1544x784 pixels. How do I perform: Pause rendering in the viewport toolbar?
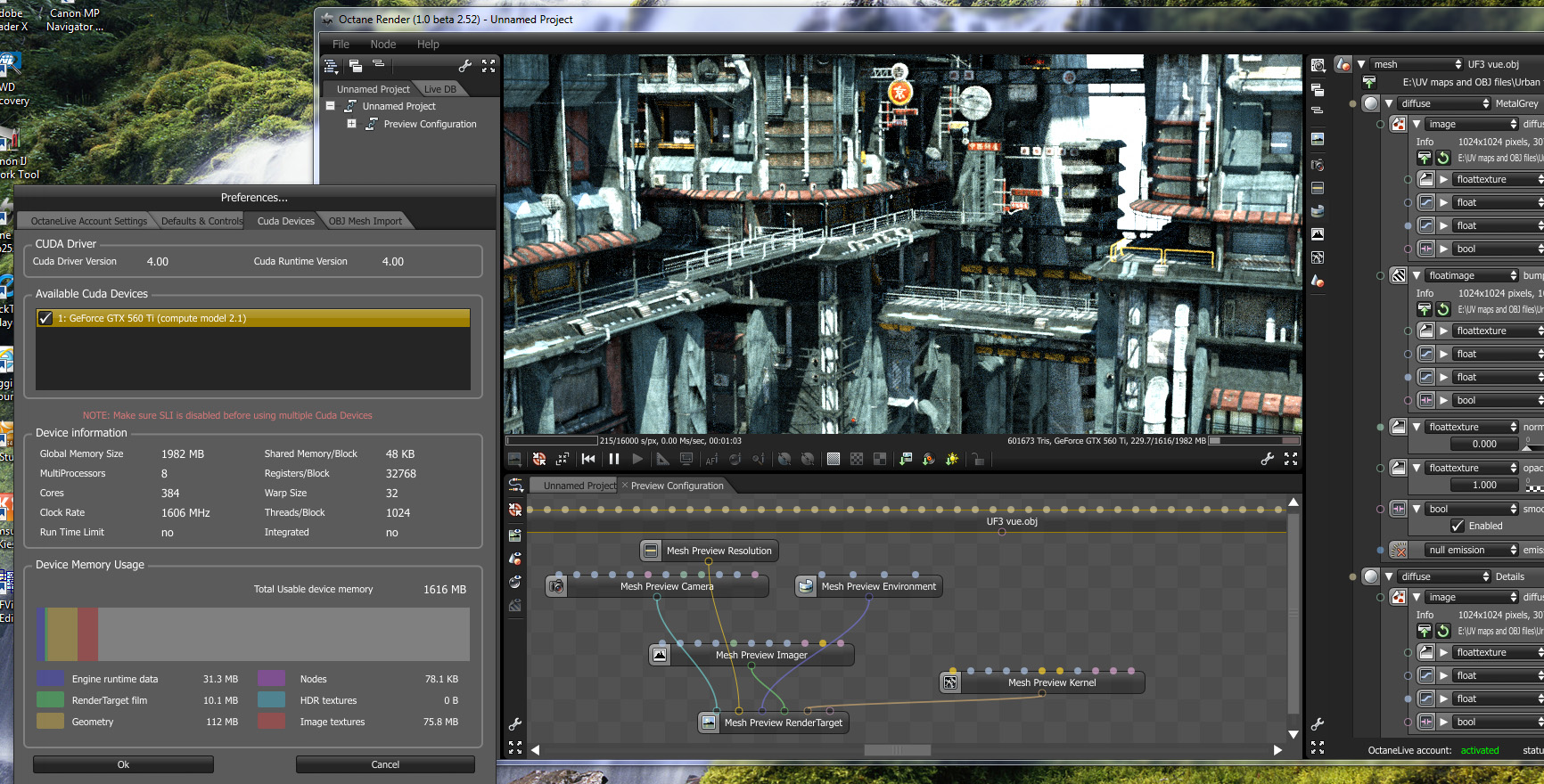pos(613,459)
